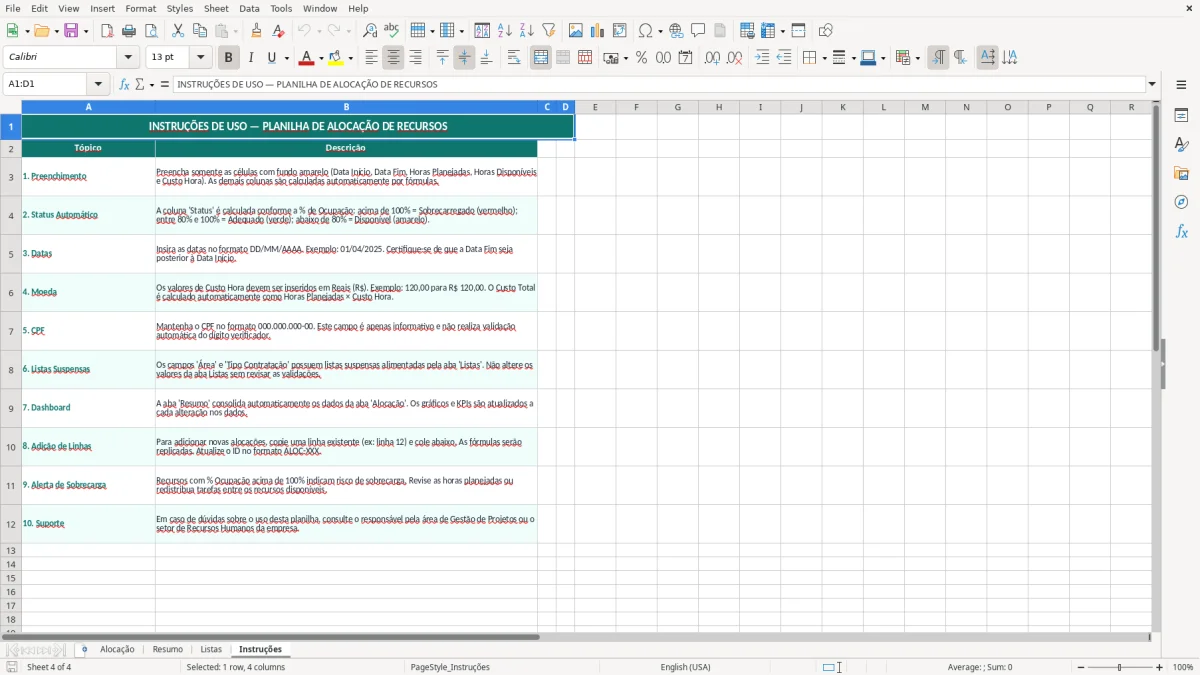Screen dimensions: 1200x675
Task: Switch to the Alocação sheet tab
Action: pos(117,649)
